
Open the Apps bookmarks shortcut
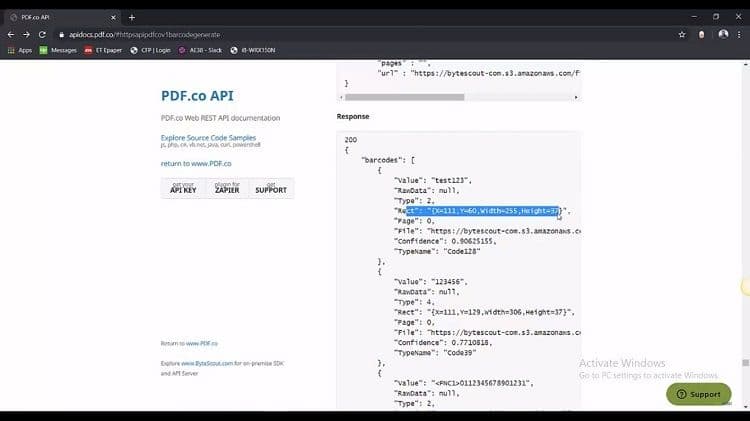point(19,50)
